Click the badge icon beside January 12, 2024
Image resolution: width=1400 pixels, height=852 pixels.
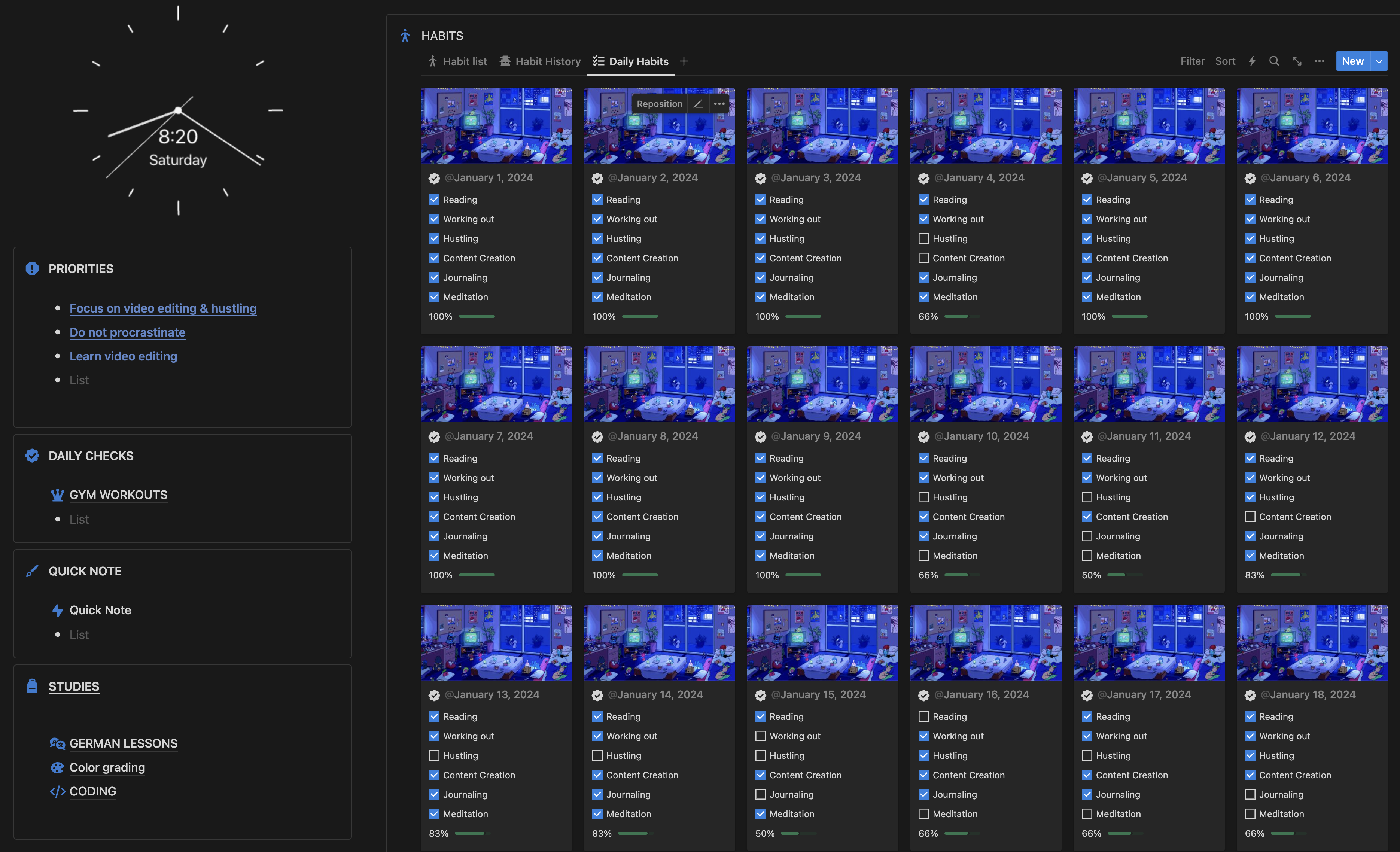tap(1250, 436)
